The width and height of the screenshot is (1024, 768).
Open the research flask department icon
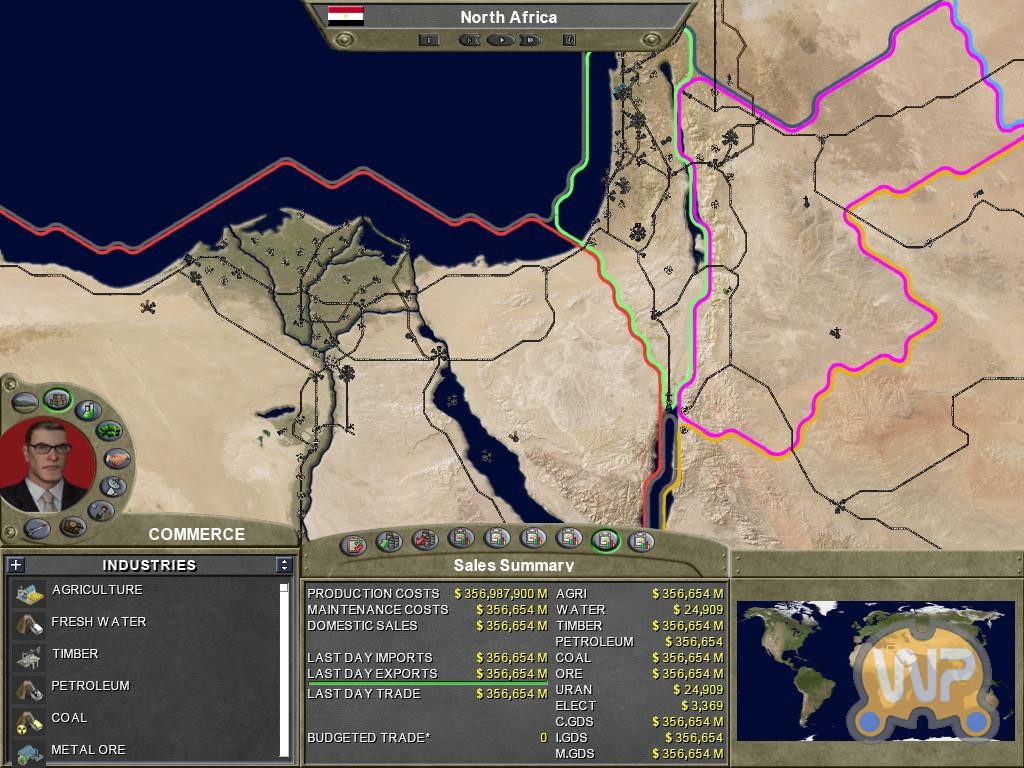coord(88,409)
